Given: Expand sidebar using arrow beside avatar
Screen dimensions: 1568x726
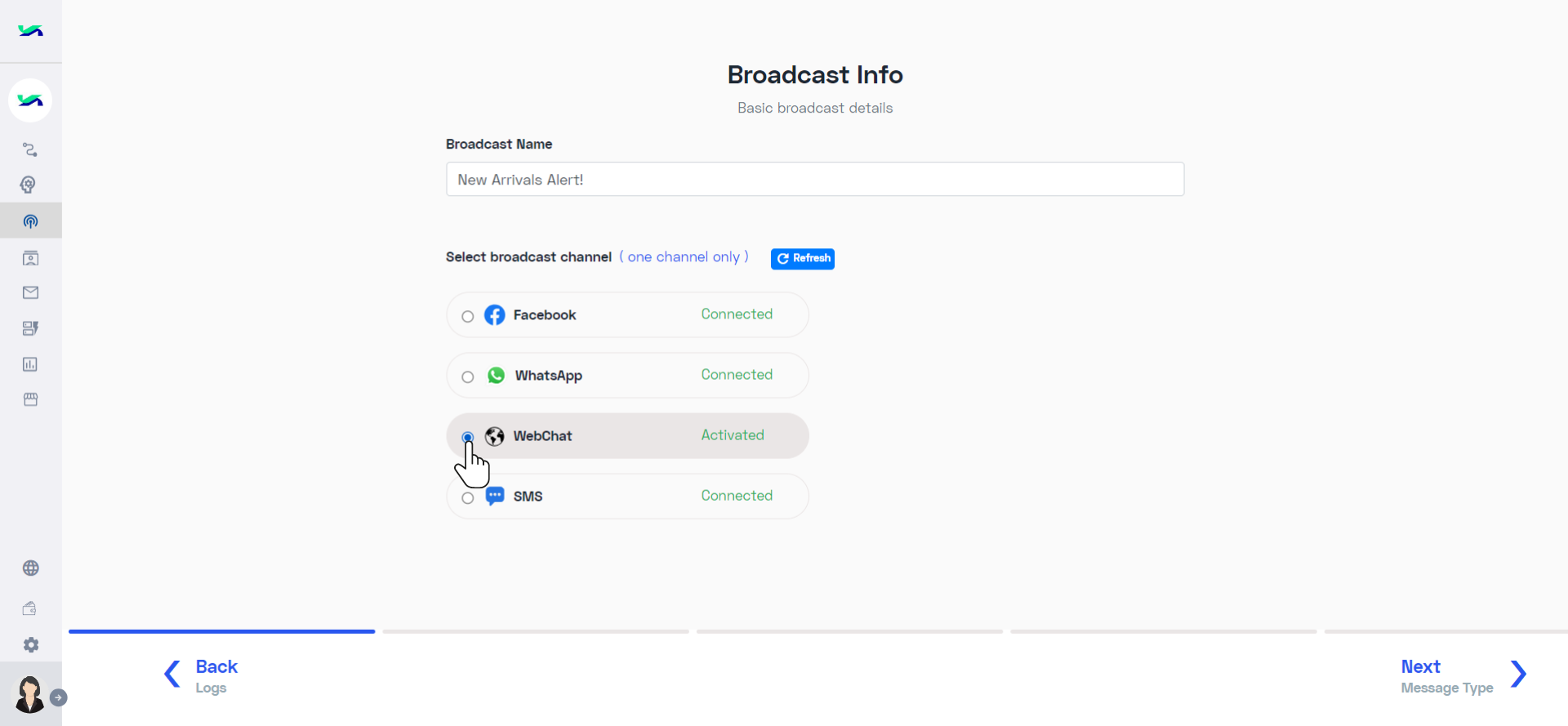Looking at the screenshot, I should coord(59,697).
